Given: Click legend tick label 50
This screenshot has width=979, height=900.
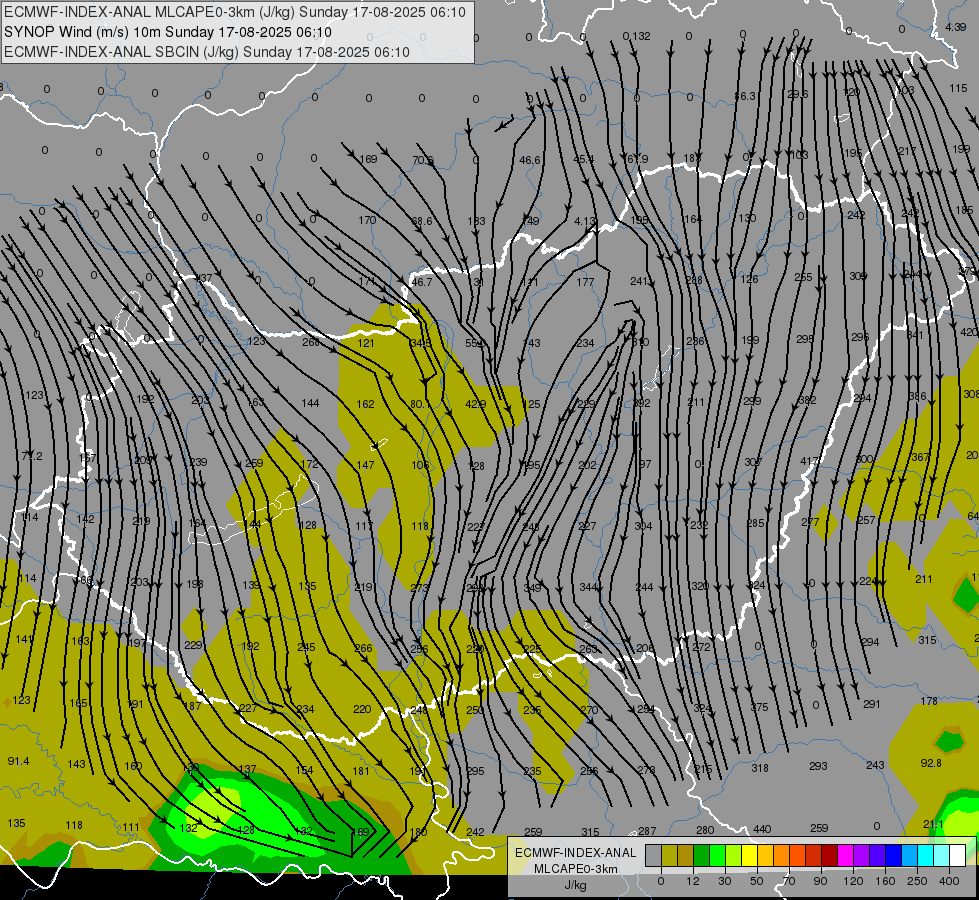Looking at the screenshot, I should (x=756, y=881).
